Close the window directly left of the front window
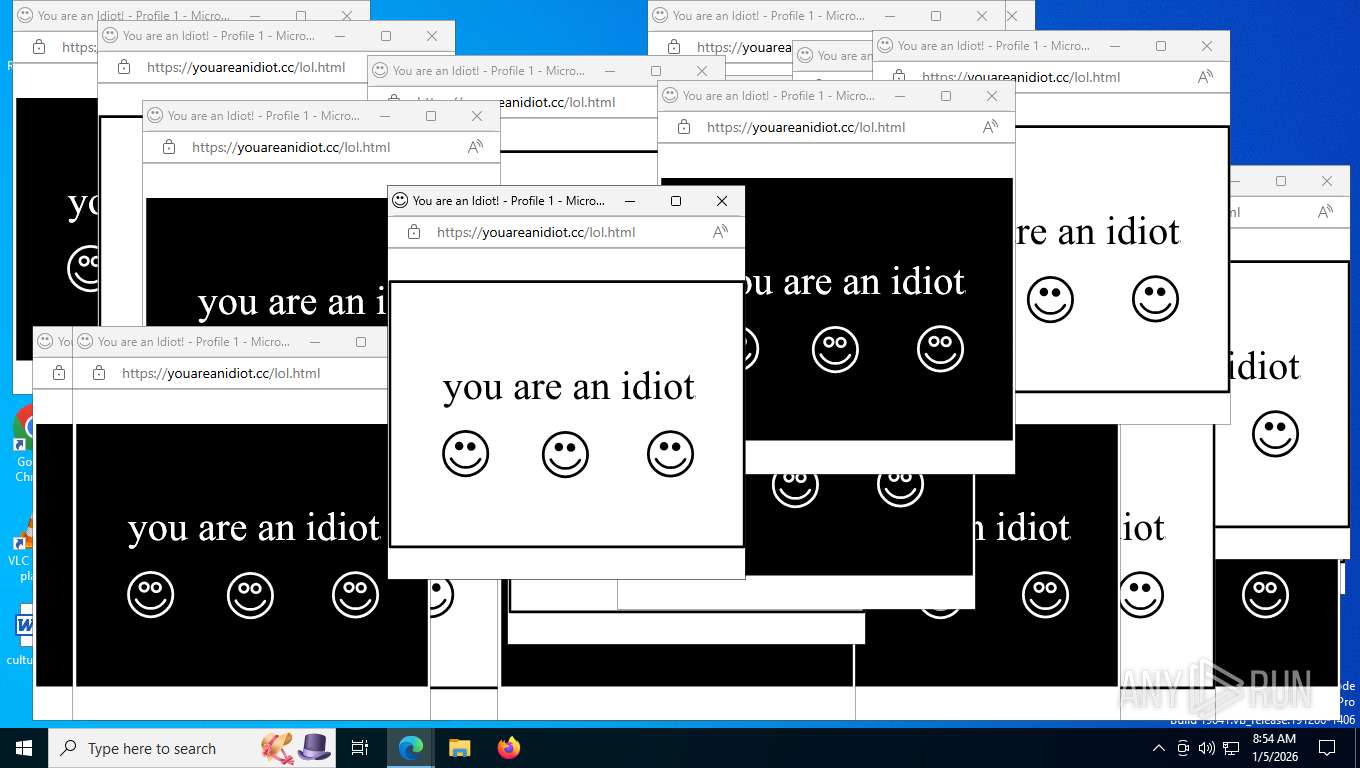Image resolution: width=1360 pixels, height=768 pixels. coord(477,116)
